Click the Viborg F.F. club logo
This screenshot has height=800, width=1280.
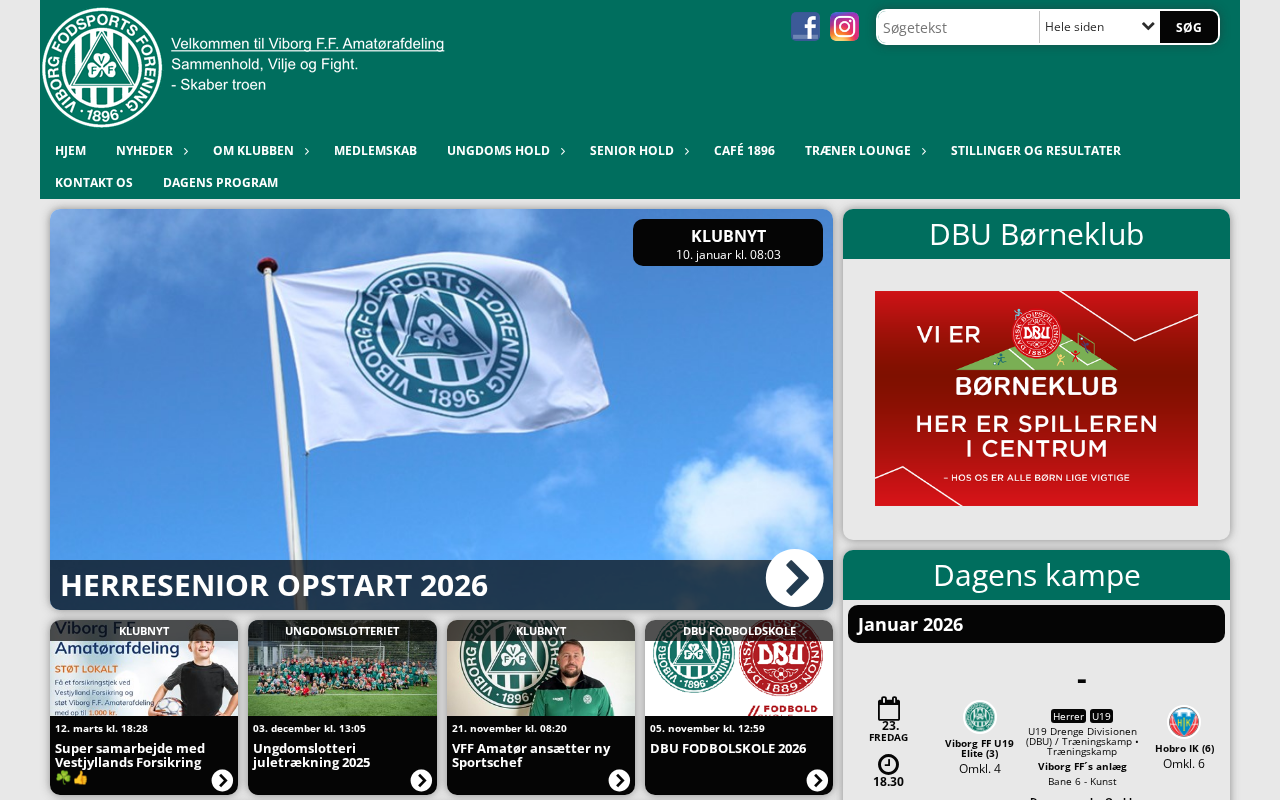(102, 68)
